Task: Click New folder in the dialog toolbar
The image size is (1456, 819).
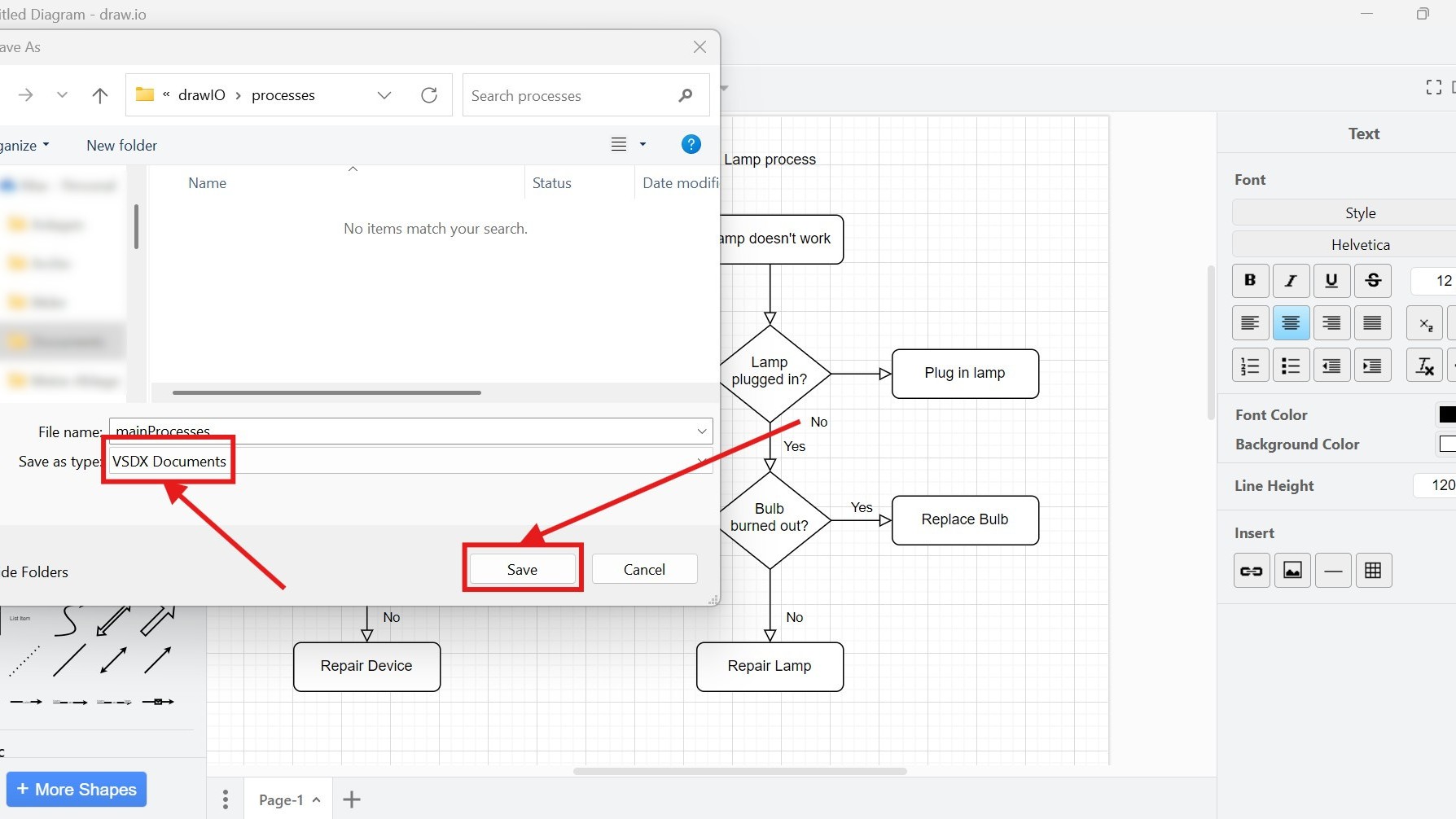Action: pyautogui.click(x=121, y=145)
